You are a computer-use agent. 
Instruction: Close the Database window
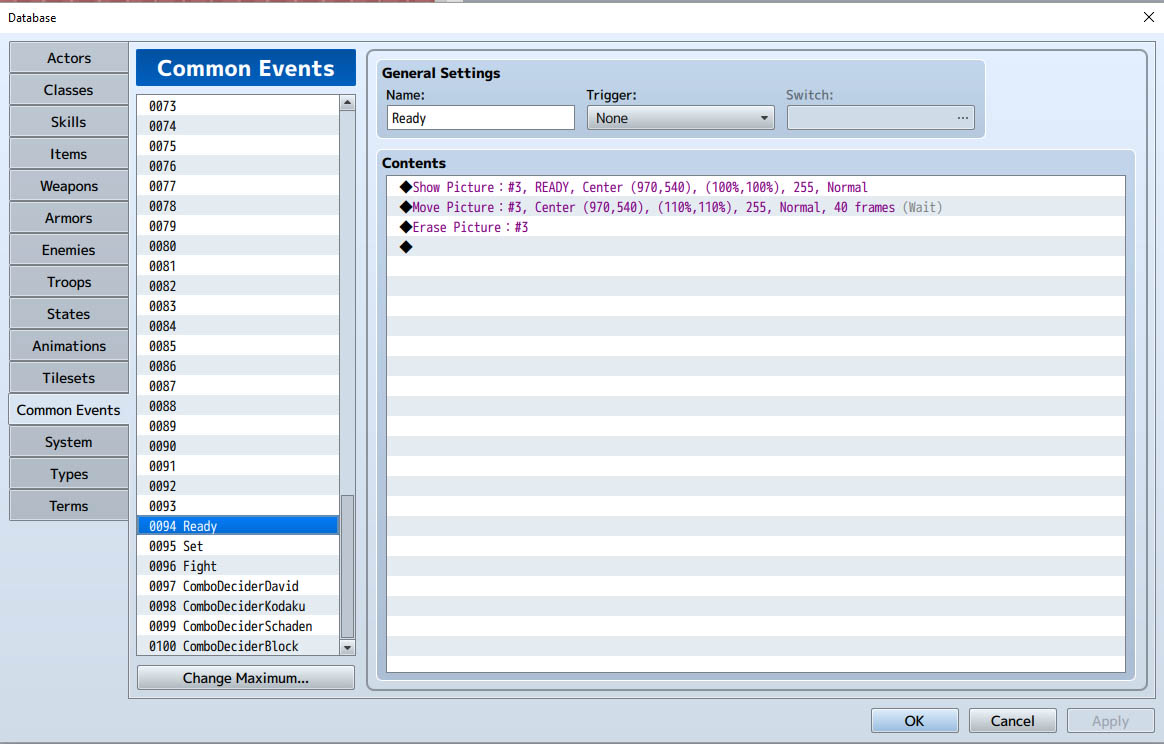[1148, 16]
